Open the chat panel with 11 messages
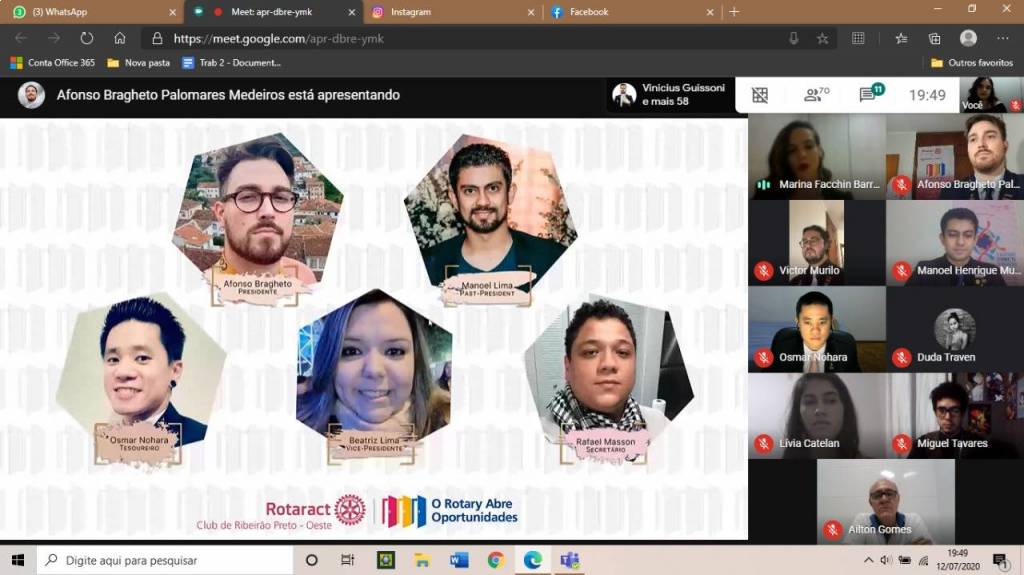This screenshot has width=1024, height=575. [x=868, y=95]
